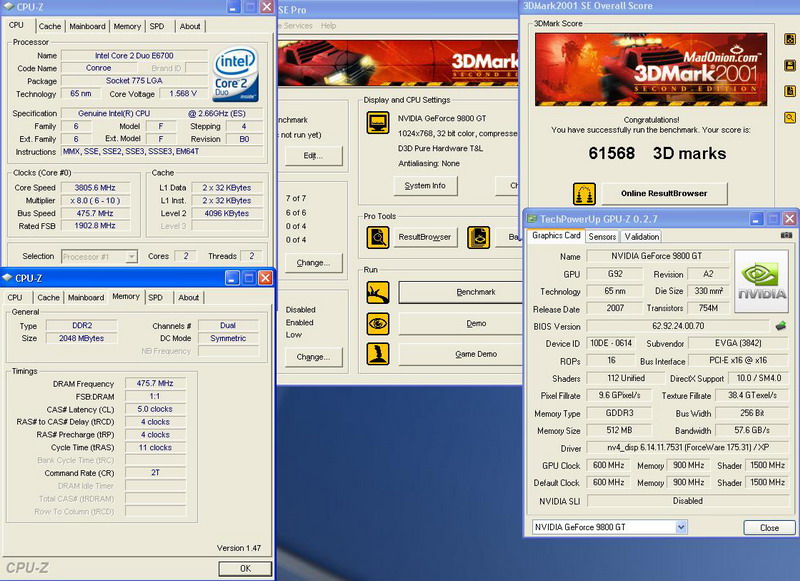Click the top side icon in 3DMark Score window
The image size is (800, 581).
pyautogui.click(x=790, y=39)
